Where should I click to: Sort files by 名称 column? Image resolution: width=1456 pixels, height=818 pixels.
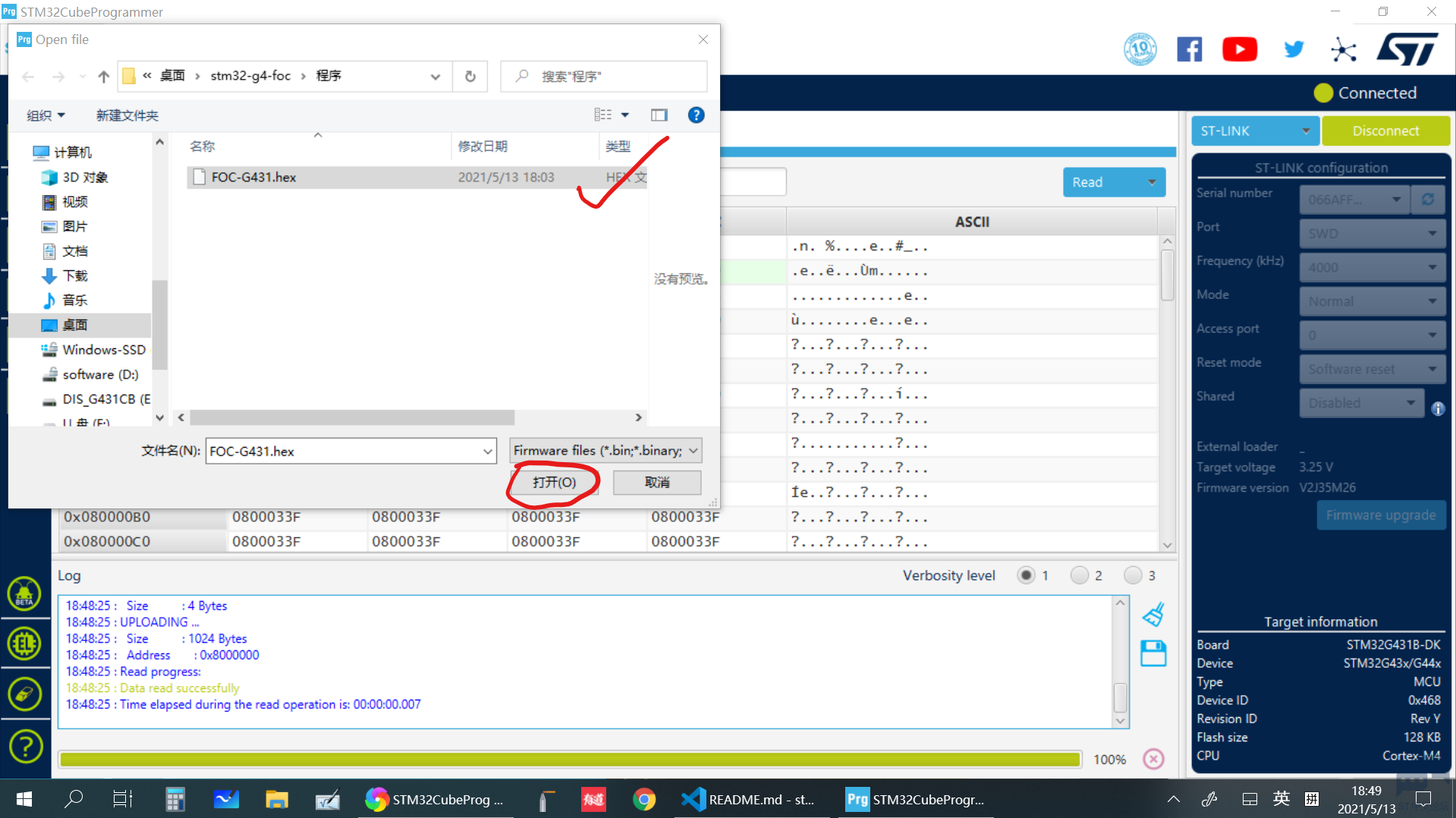(x=203, y=146)
